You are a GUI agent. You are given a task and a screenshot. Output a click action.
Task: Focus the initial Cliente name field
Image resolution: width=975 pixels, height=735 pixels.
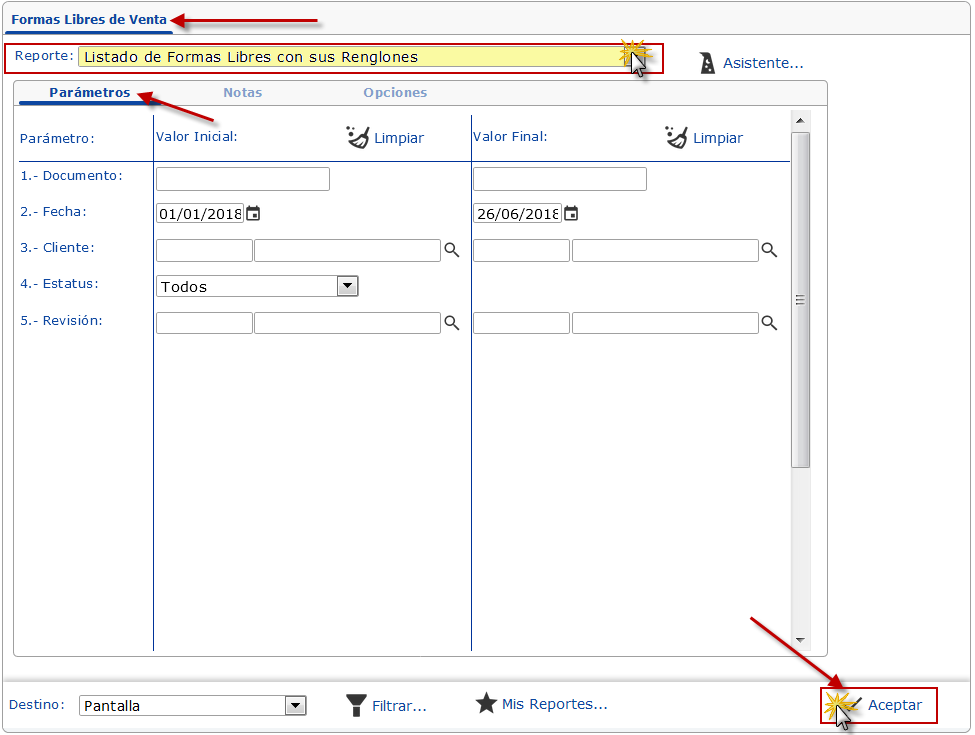pos(347,251)
